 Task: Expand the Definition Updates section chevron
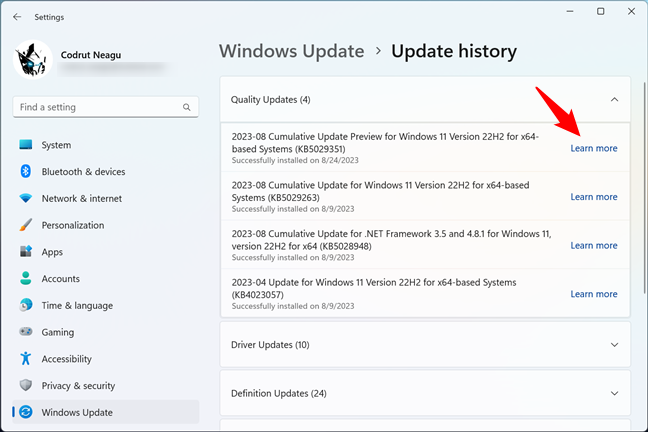pyautogui.click(x=615, y=393)
